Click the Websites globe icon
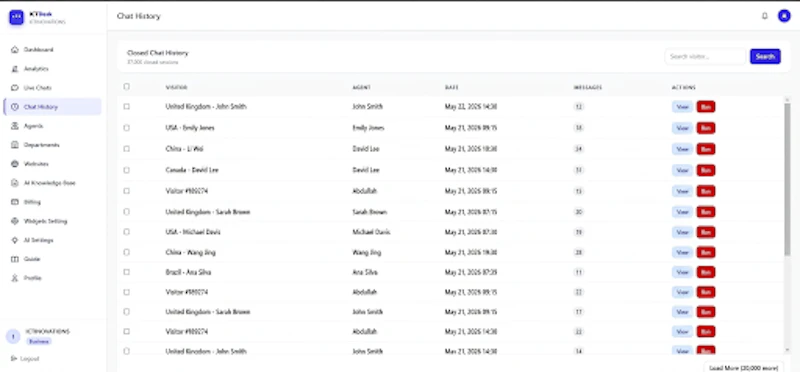The height and width of the screenshot is (372, 800). (x=15, y=164)
